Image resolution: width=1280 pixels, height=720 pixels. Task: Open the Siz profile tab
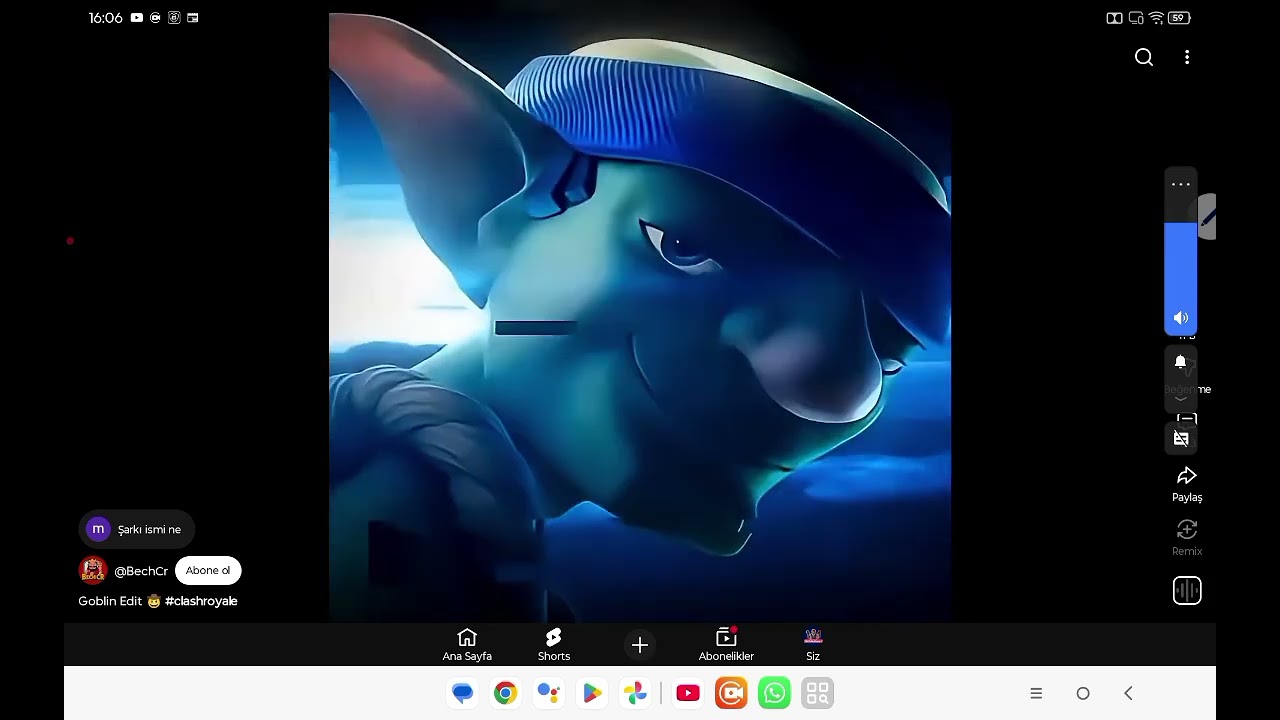813,645
